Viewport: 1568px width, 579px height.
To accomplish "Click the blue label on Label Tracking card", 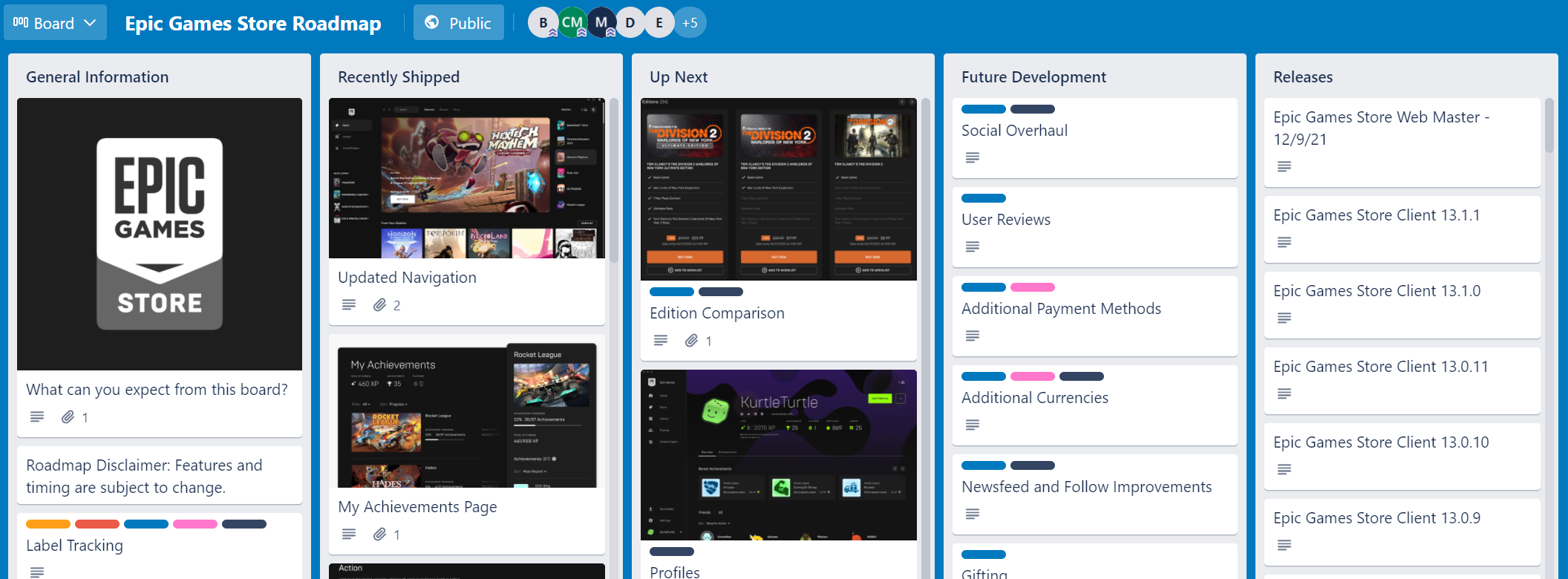I will pyautogui.click(x=146, y=524).
